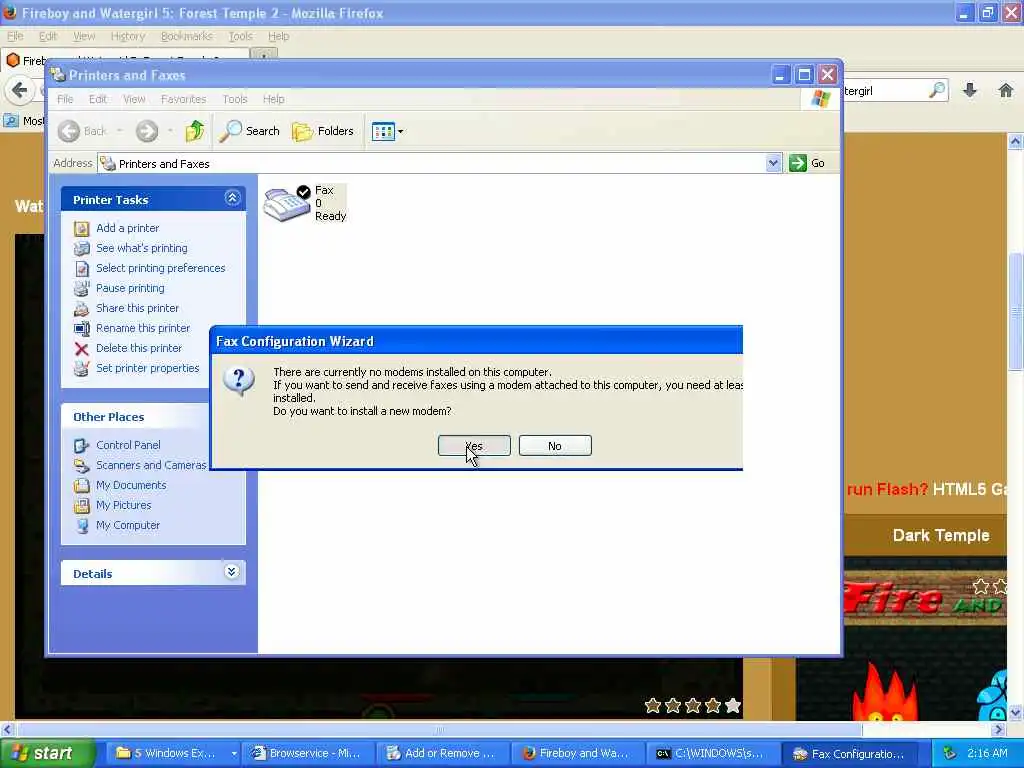Screen dimensions: 1024x768
Task: Click the Up folder toolbar icon
Action: pyautogui.click(x=194, y=131)
